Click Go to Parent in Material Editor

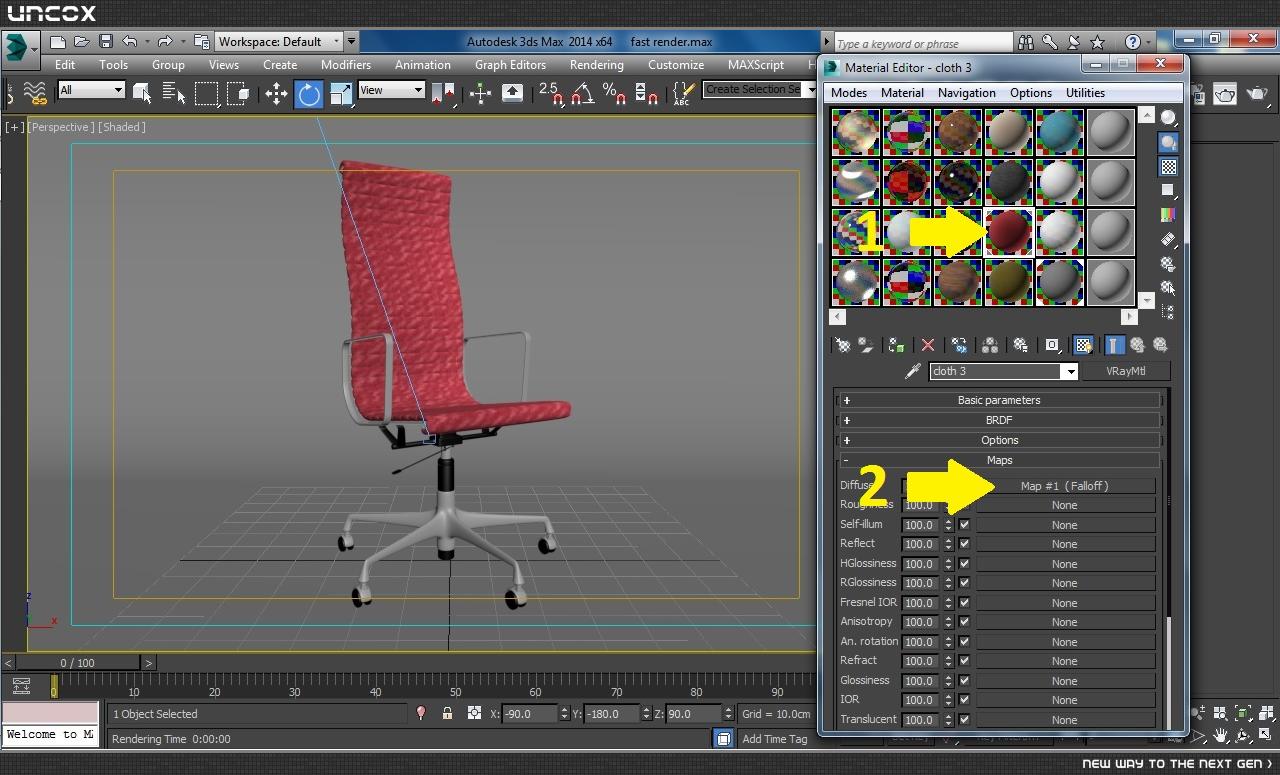point(1137,345)
